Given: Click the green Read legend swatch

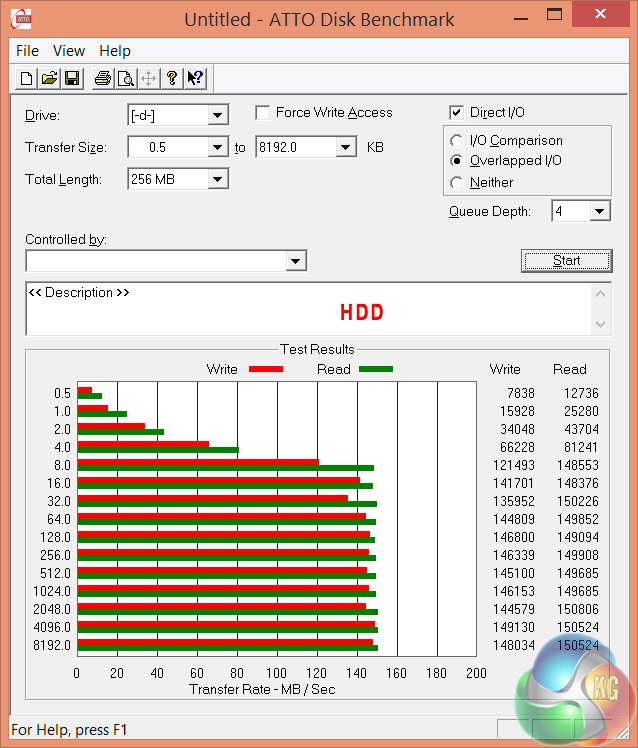Looking at the screenshot, I should click(x=376, y=369).
